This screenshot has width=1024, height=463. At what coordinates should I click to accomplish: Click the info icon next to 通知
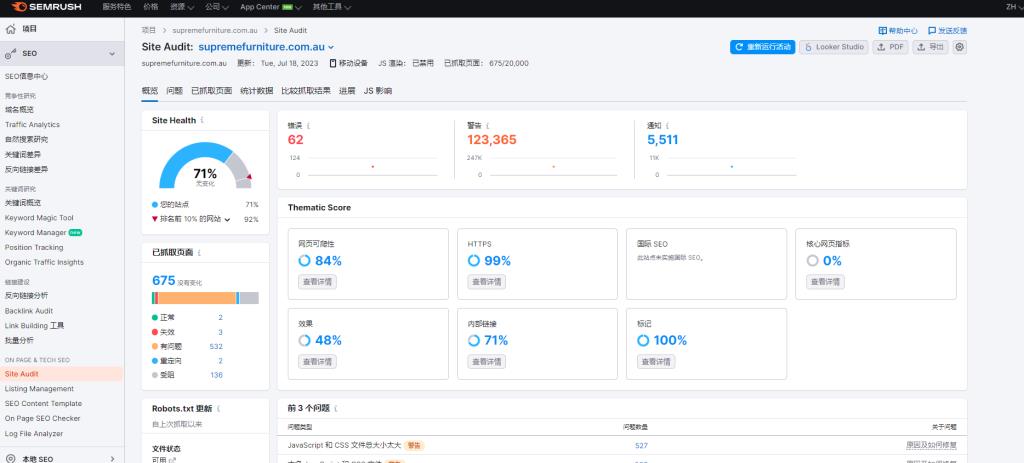[667, 125]
